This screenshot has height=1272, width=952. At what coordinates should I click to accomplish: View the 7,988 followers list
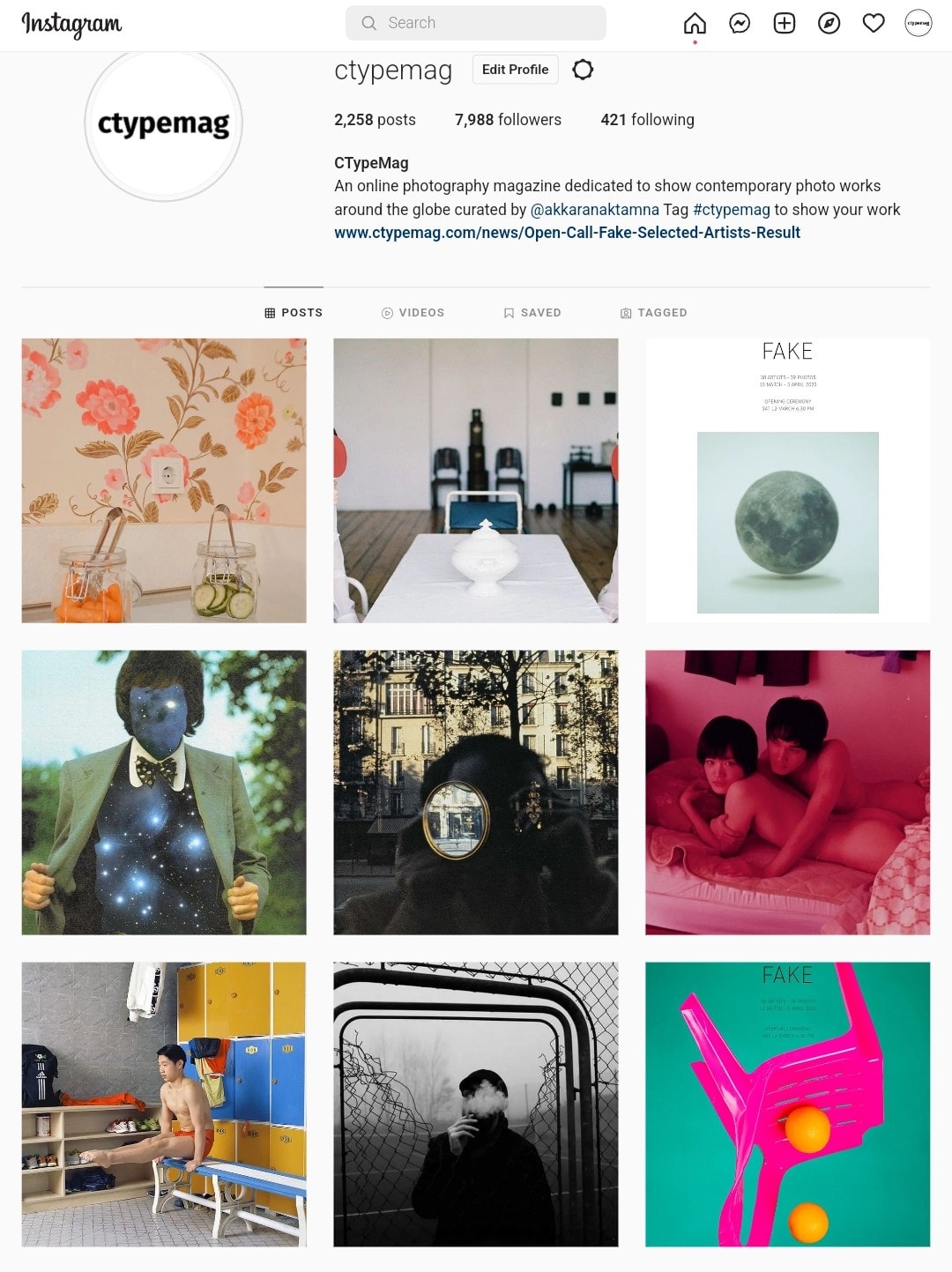tap(508, 120)
